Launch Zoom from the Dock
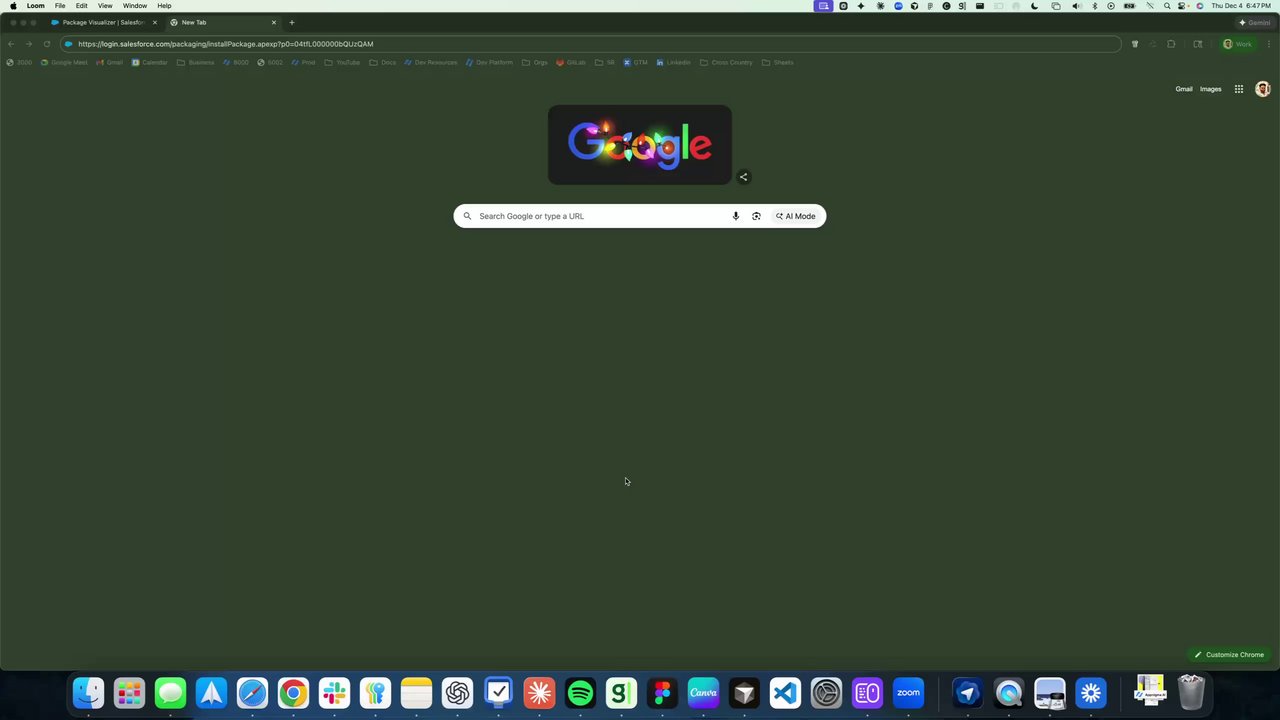The width and height of the screenshot is (1280, 720). coord(908,693)
